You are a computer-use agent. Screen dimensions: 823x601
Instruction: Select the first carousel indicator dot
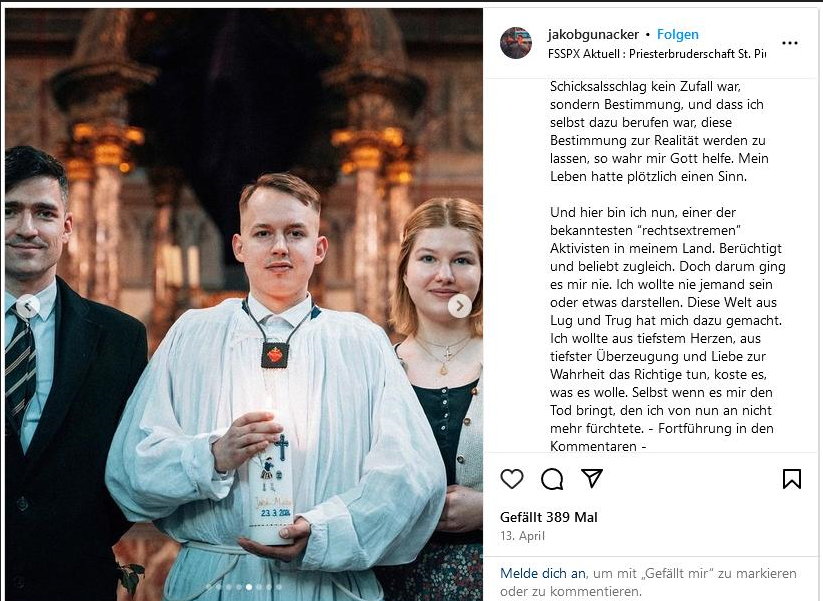point(209,587)
